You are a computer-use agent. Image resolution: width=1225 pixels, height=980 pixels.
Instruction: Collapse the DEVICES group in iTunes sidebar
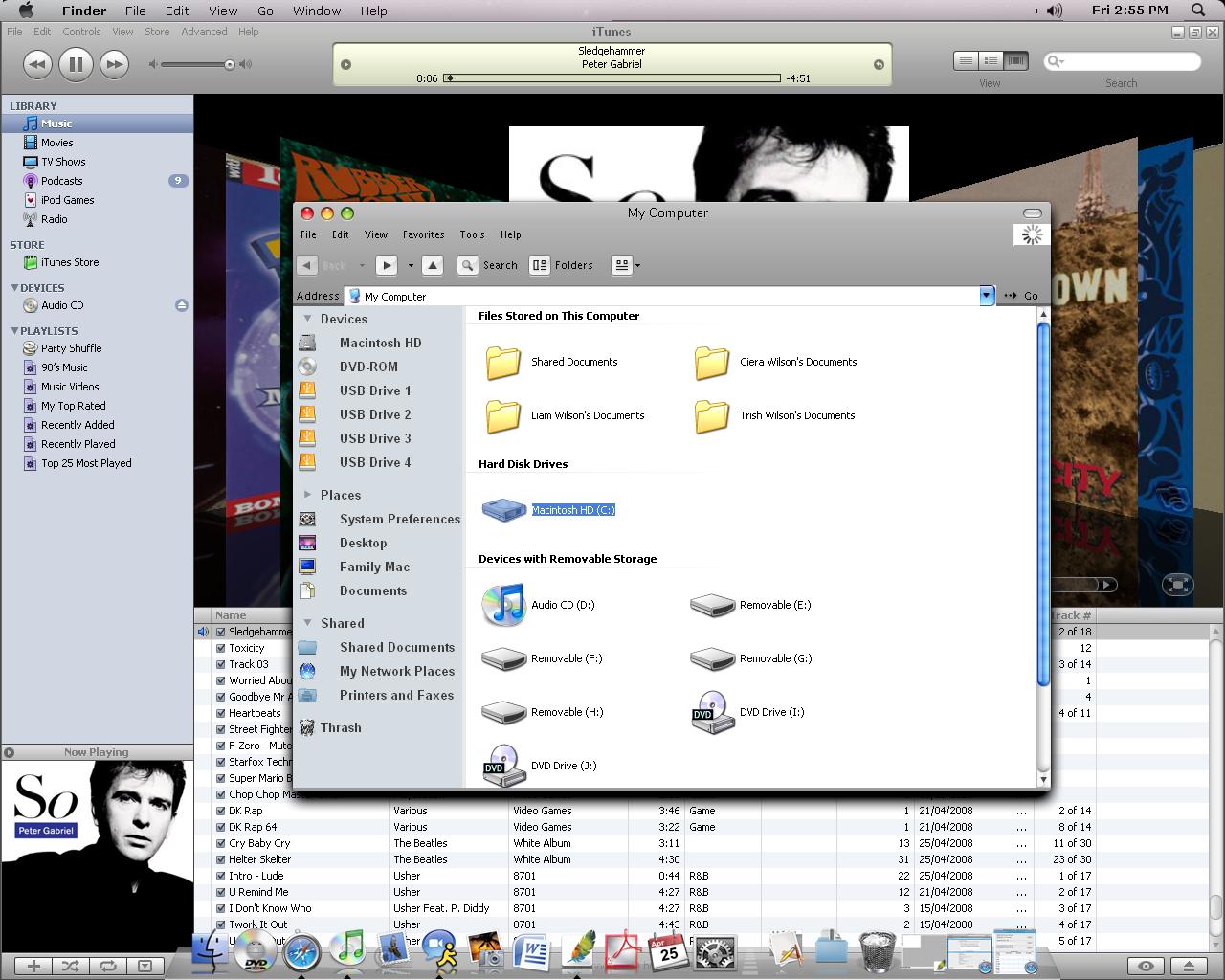click(x=14, y=287)
